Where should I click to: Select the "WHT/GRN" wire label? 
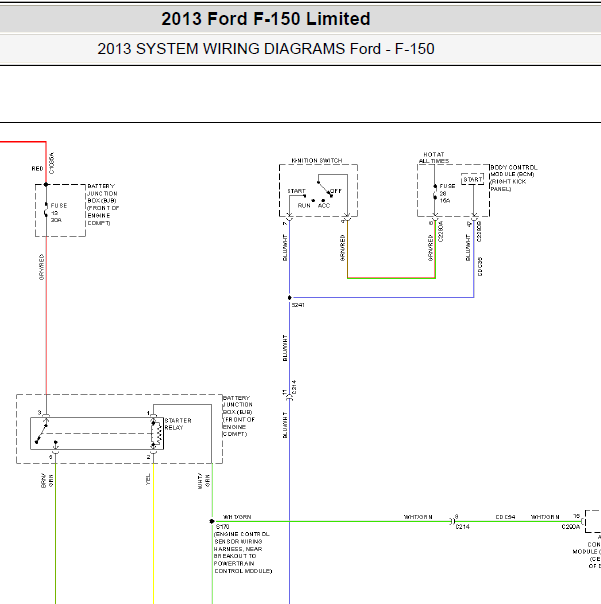point(204,481)
